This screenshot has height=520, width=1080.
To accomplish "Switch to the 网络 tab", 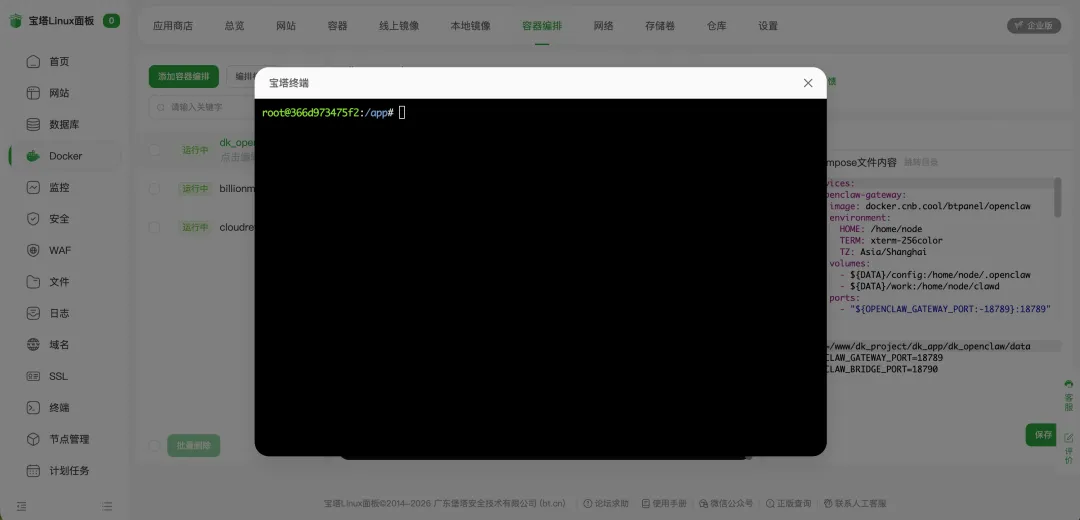I will (x=603, y=26).
